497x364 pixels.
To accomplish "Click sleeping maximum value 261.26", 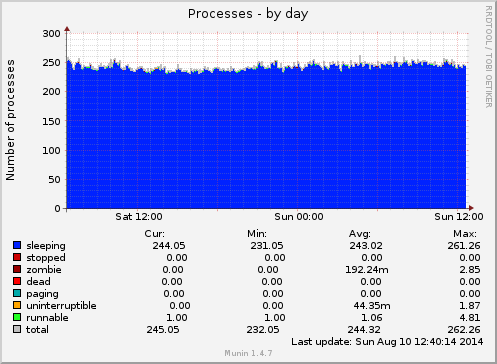I will [x=464, y=246].
